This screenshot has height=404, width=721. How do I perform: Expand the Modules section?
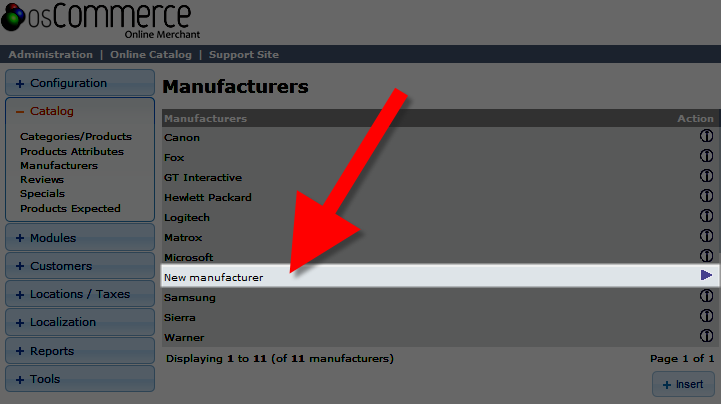80,238
